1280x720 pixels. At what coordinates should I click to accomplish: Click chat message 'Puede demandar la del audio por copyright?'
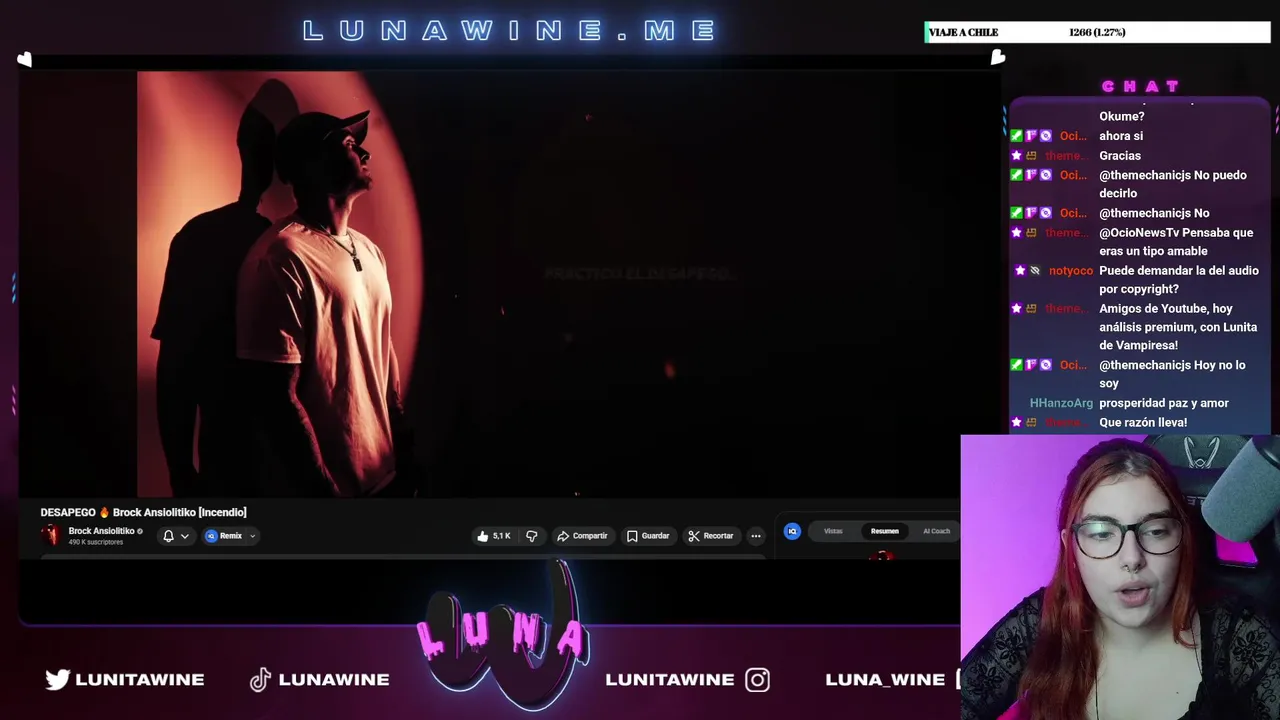coord(1179,280)
